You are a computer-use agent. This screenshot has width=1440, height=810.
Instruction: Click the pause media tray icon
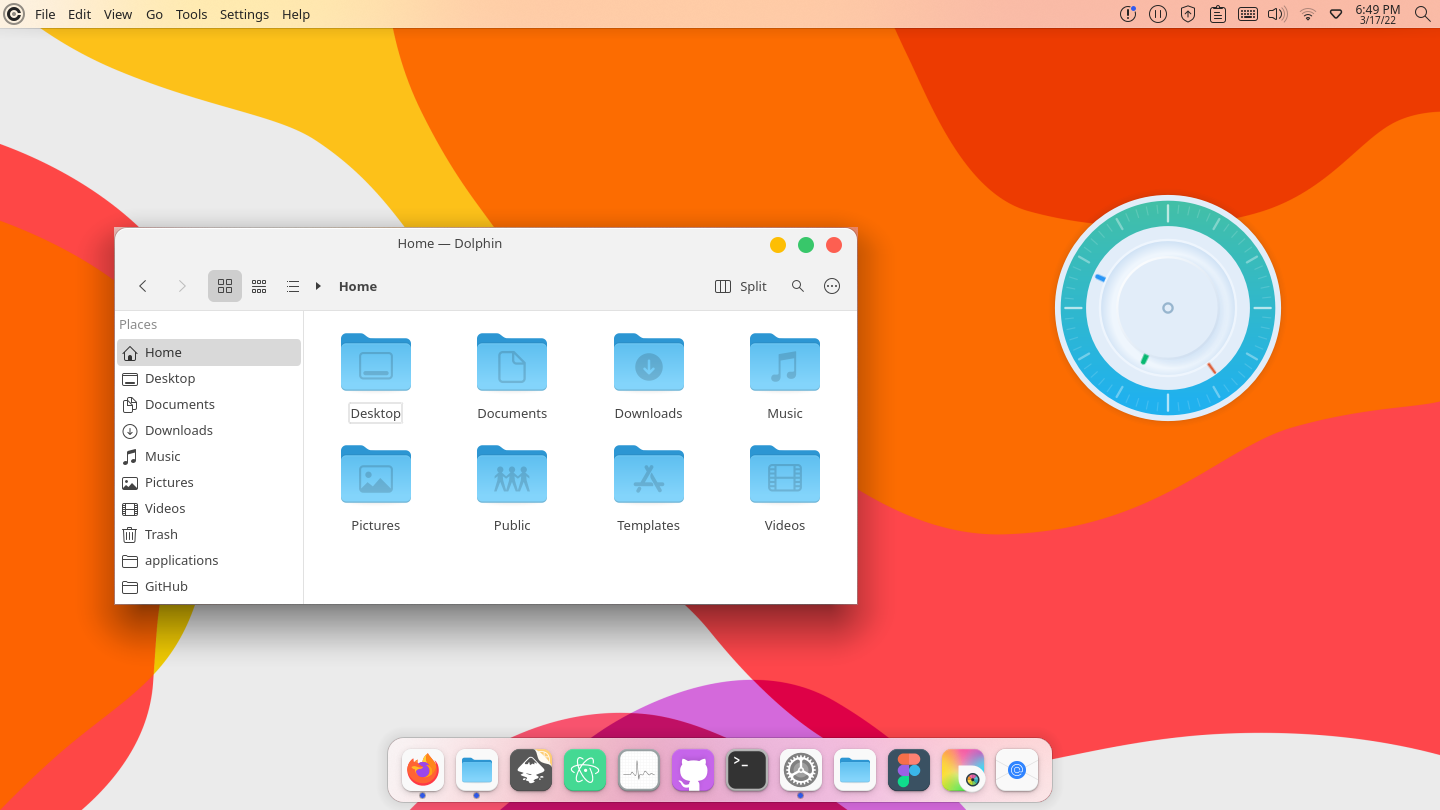(1158, 14)
